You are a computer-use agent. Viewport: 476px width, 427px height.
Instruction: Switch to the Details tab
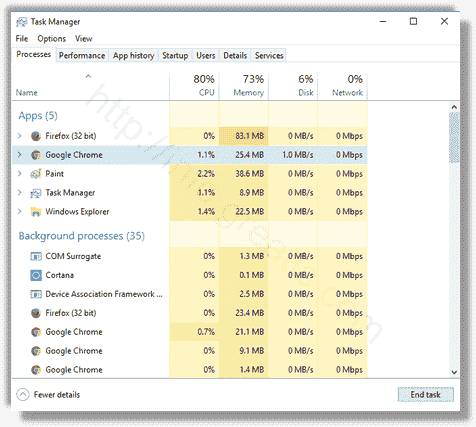coord(235,56)
